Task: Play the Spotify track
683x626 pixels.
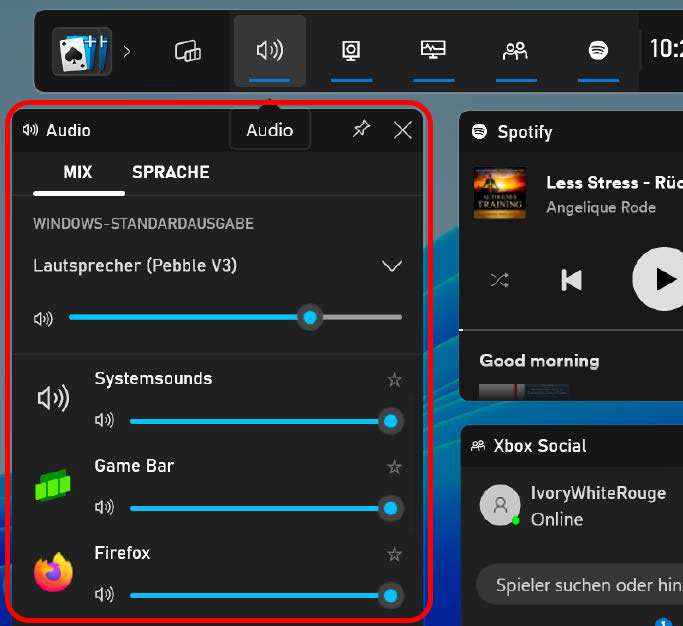Action: coord(664,279)
